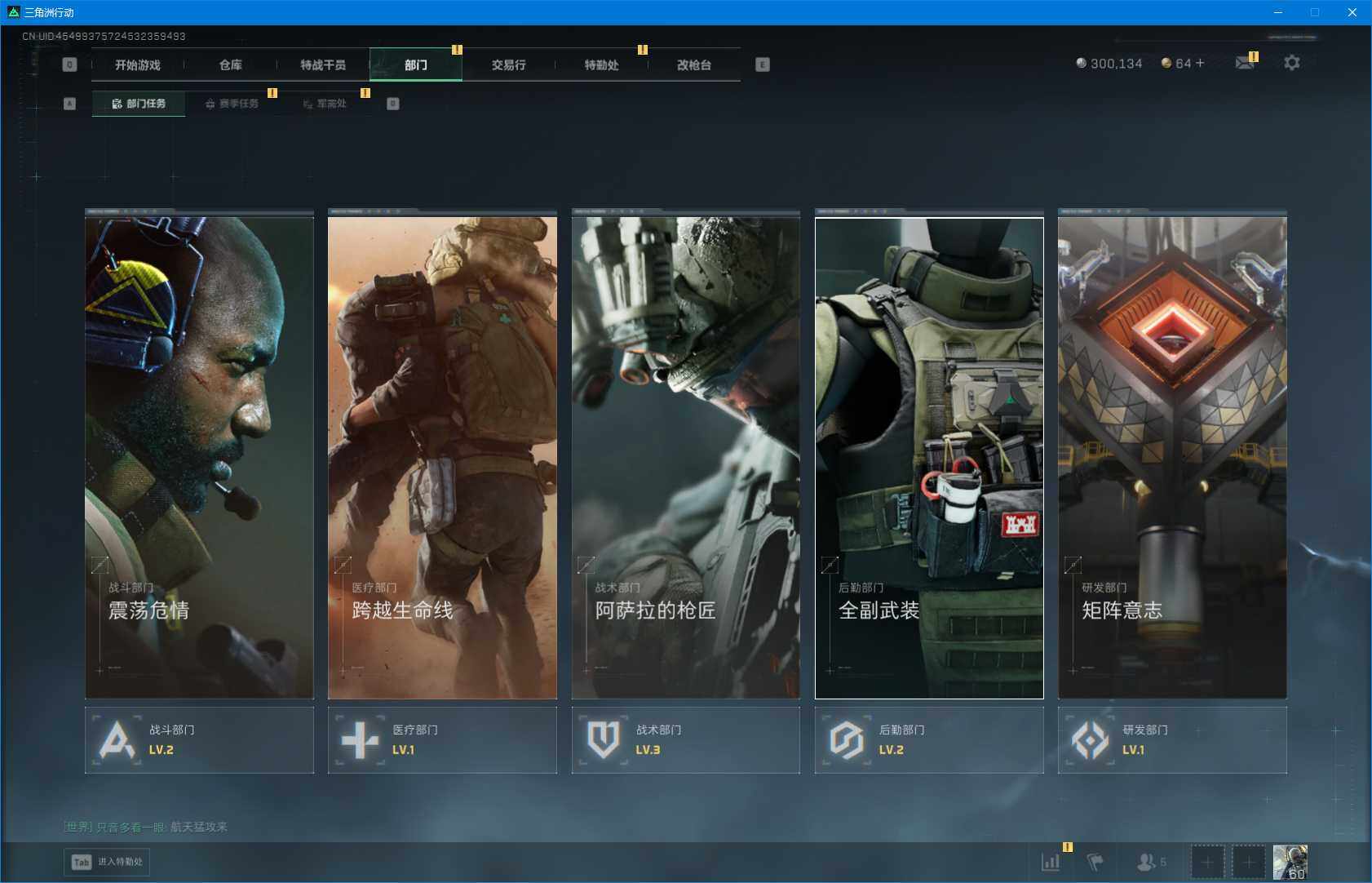Switch to the 仓库 tab
Viewport: 1372px width, 883px height.
(231, 65)
